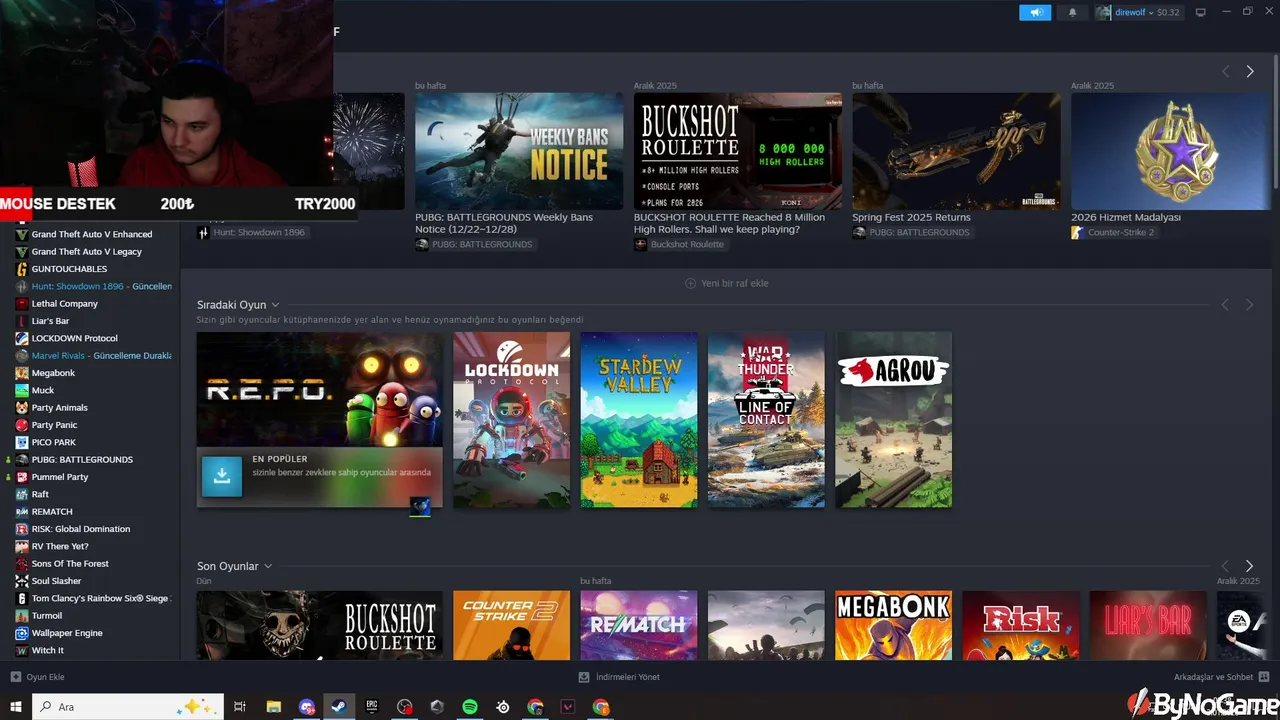
Task: Open 2026 Hizmet Madalyası news title
Action: point(1126,217)
